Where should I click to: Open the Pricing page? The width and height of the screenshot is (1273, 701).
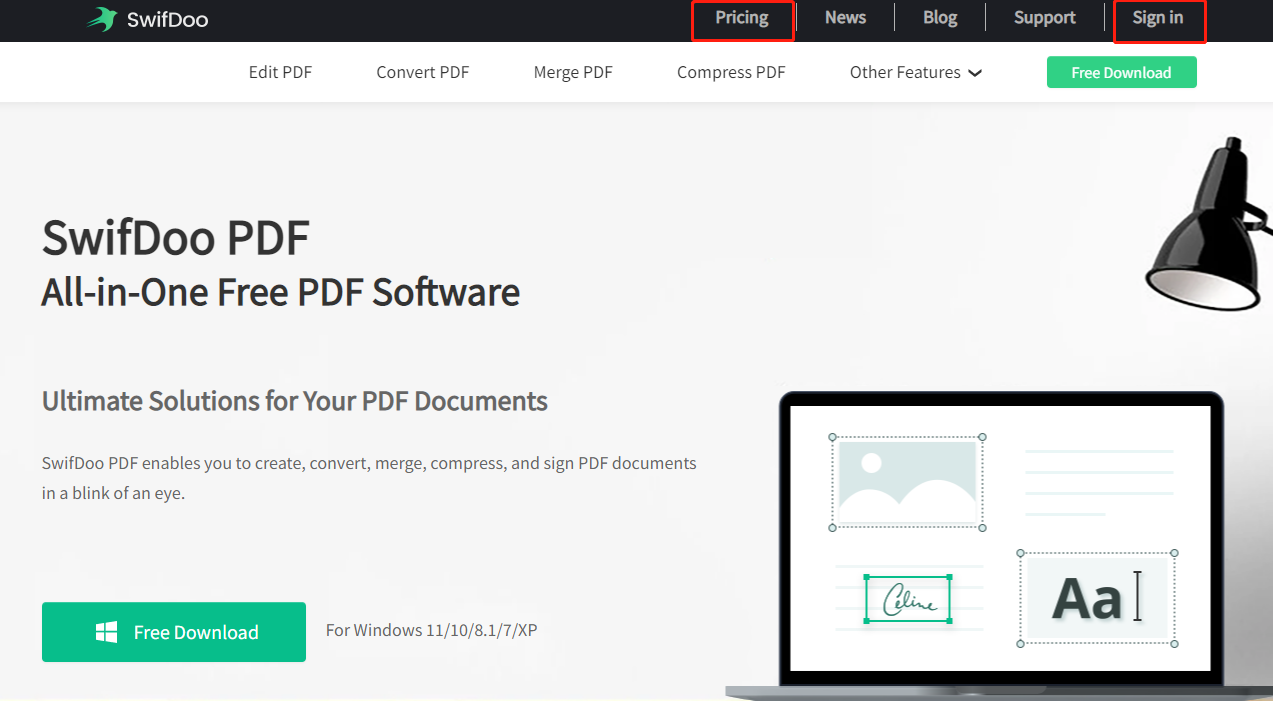tap(742, 18)
